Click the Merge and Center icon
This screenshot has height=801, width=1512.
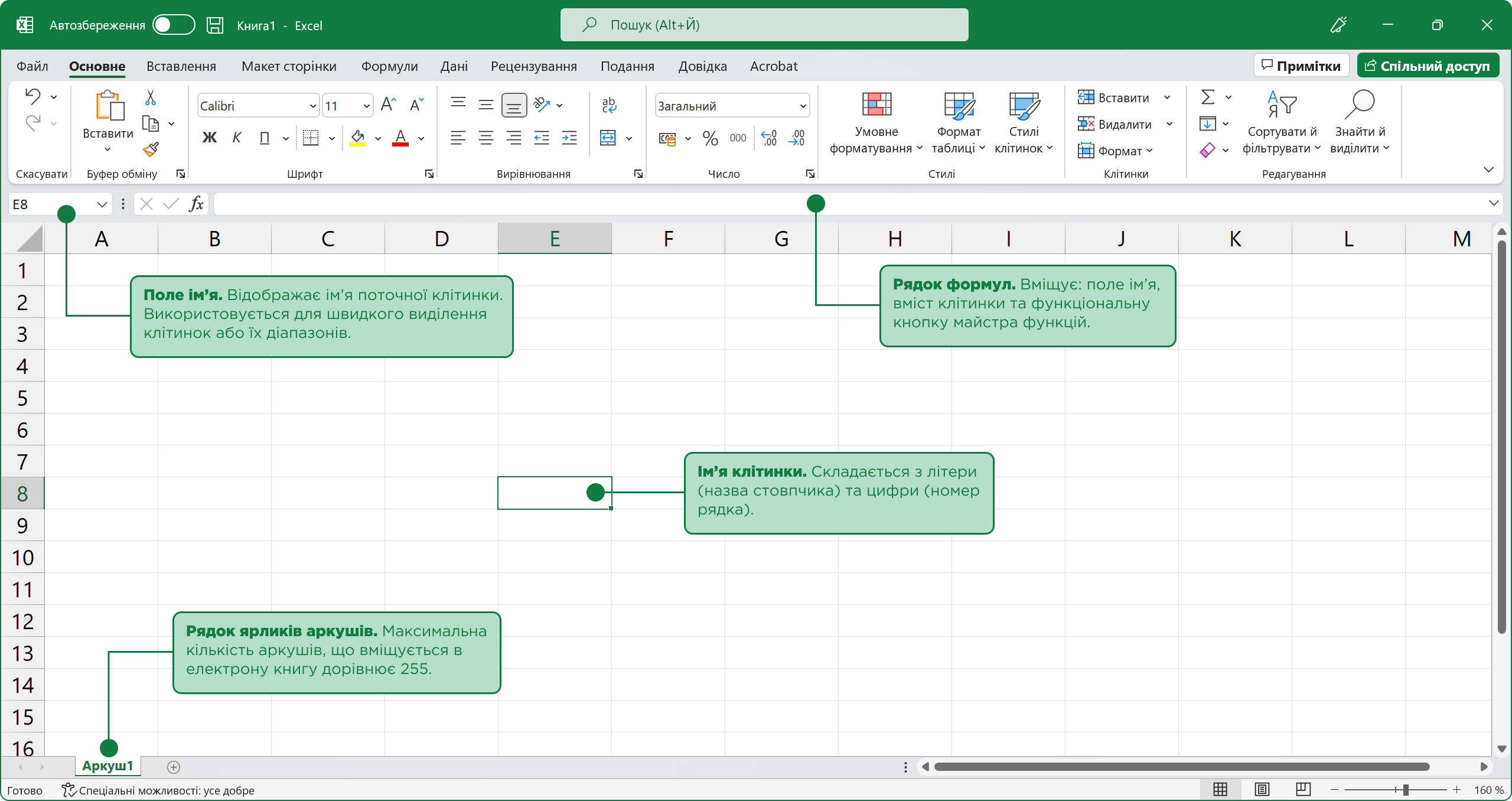point(608,138)
